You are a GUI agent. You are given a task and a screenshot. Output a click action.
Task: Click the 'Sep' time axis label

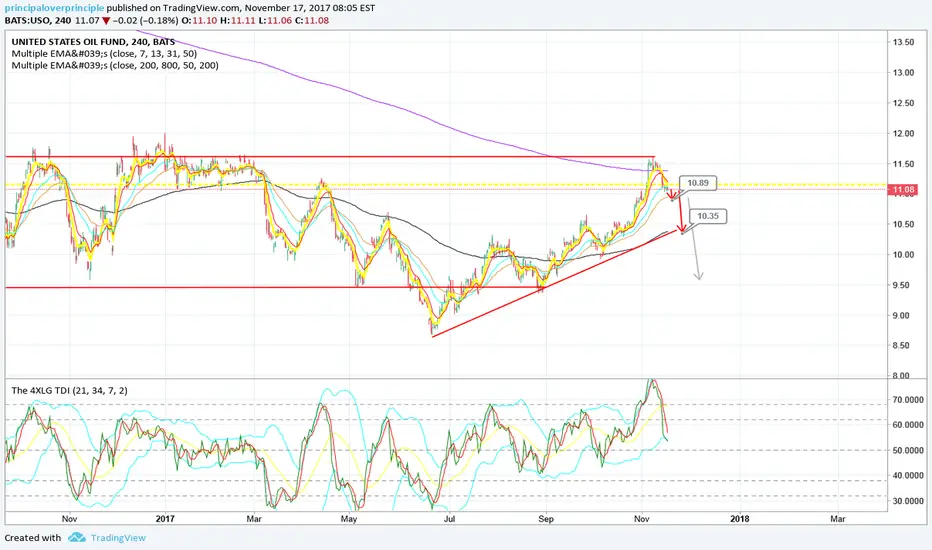click(546, 518)
